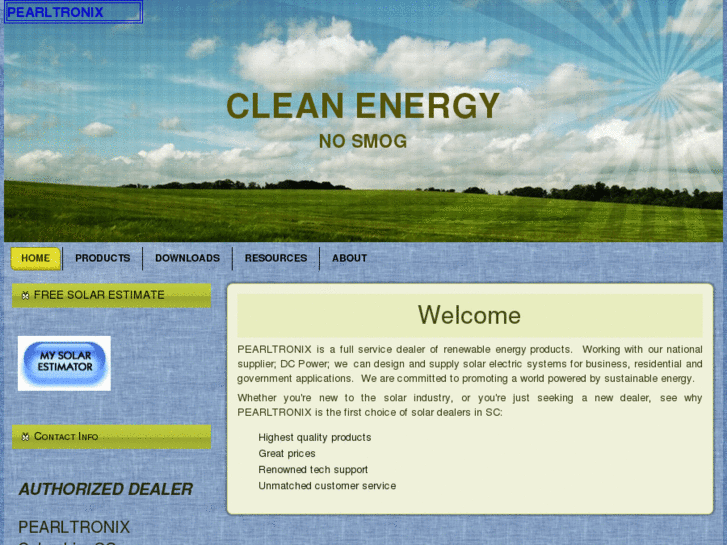The height and width of the screenshot is (545, 727).
Task: Click the PEARLTRONIX logo link
Action: pyautogui.click(x=73, y=12)
